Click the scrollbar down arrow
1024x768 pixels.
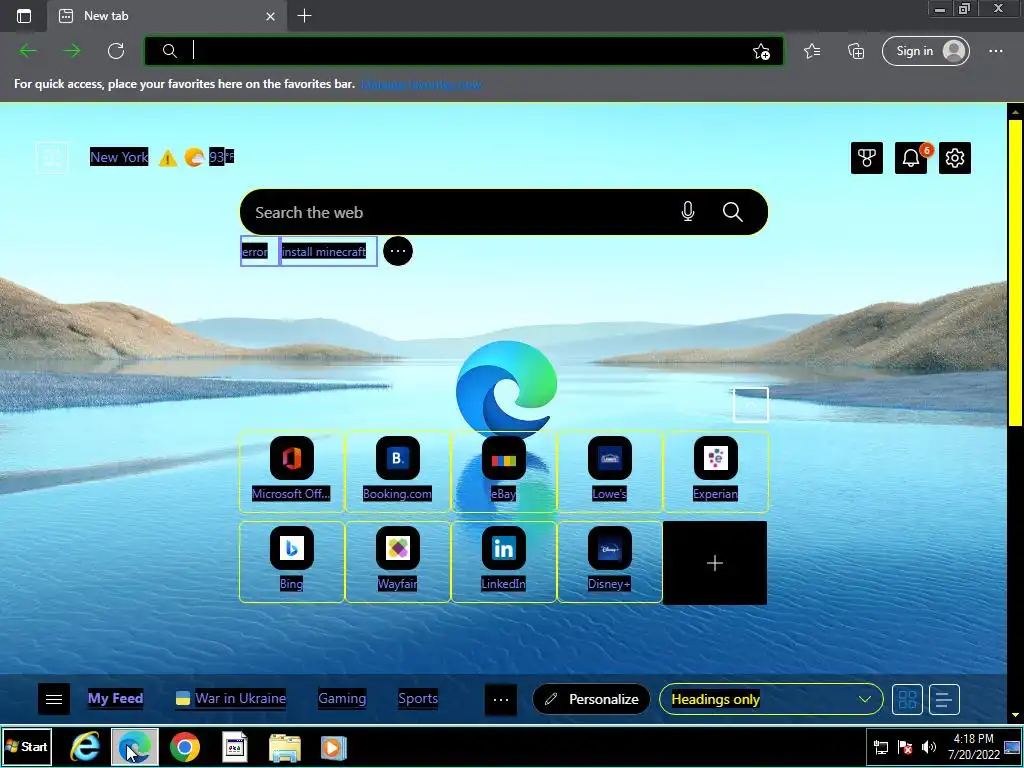click(1015, 715)
